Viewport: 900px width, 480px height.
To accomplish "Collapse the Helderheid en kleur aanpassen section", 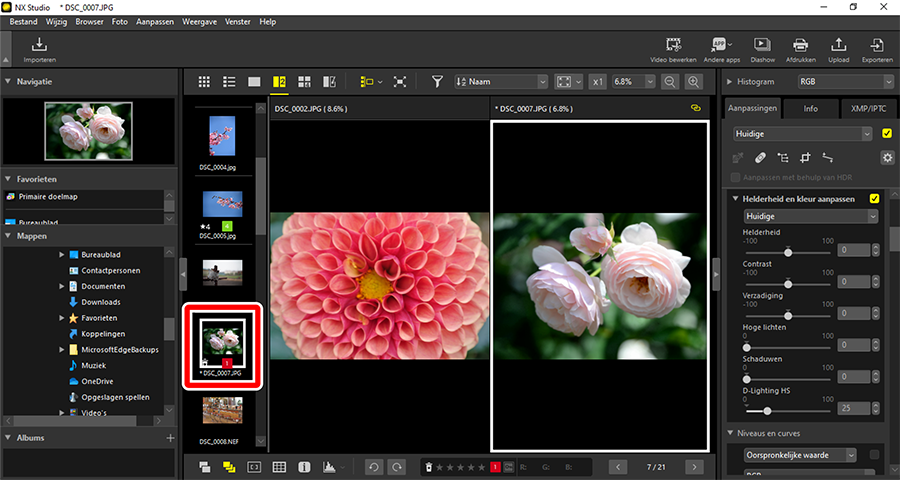I will (735, 199).
